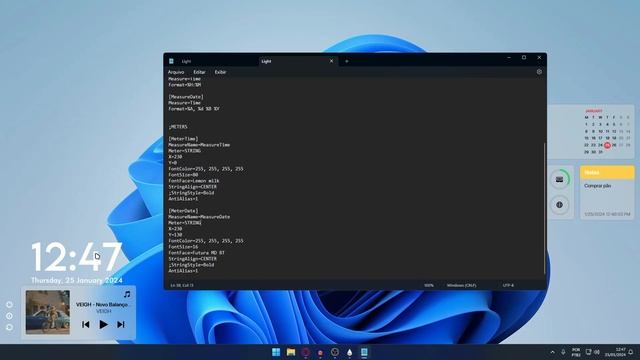Click the notes widget timestamp text
The image size is (640, 360).
point(607,214)
